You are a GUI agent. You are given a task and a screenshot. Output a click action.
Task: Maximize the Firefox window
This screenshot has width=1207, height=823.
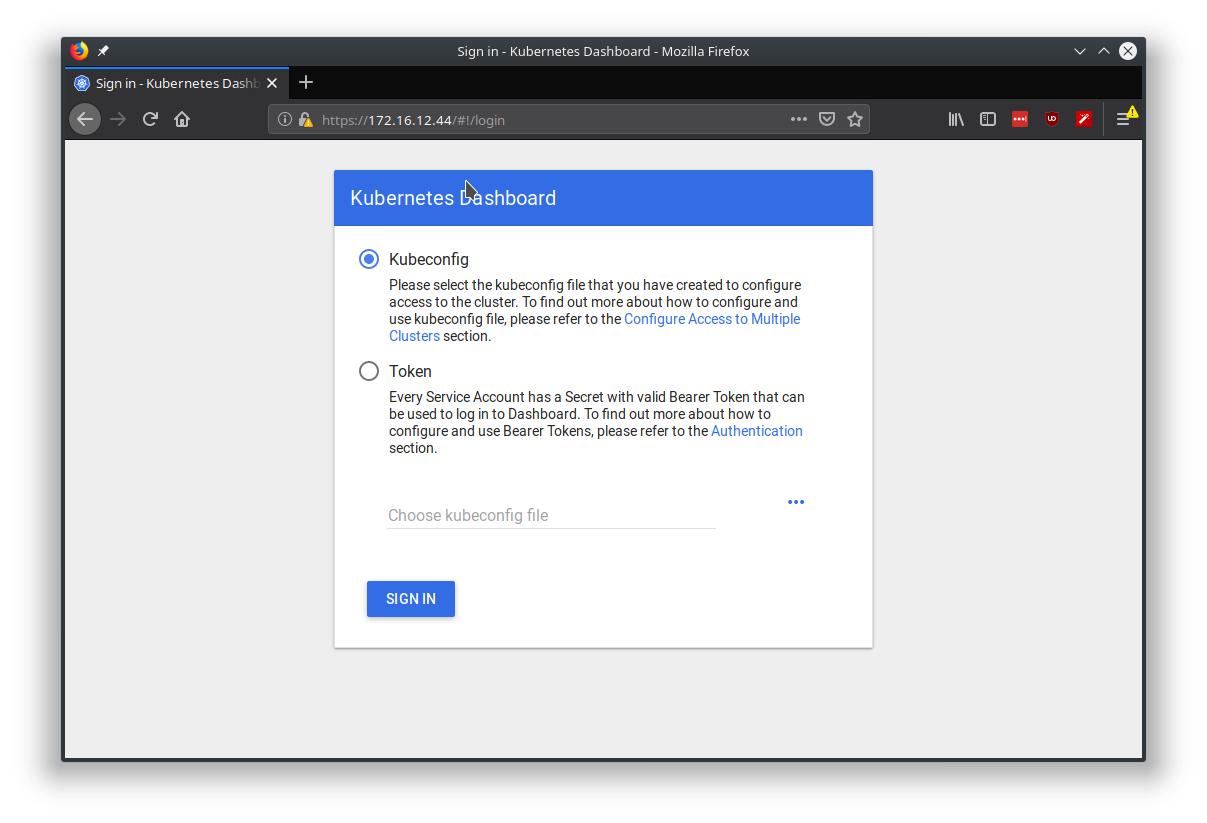(1104, 51)
